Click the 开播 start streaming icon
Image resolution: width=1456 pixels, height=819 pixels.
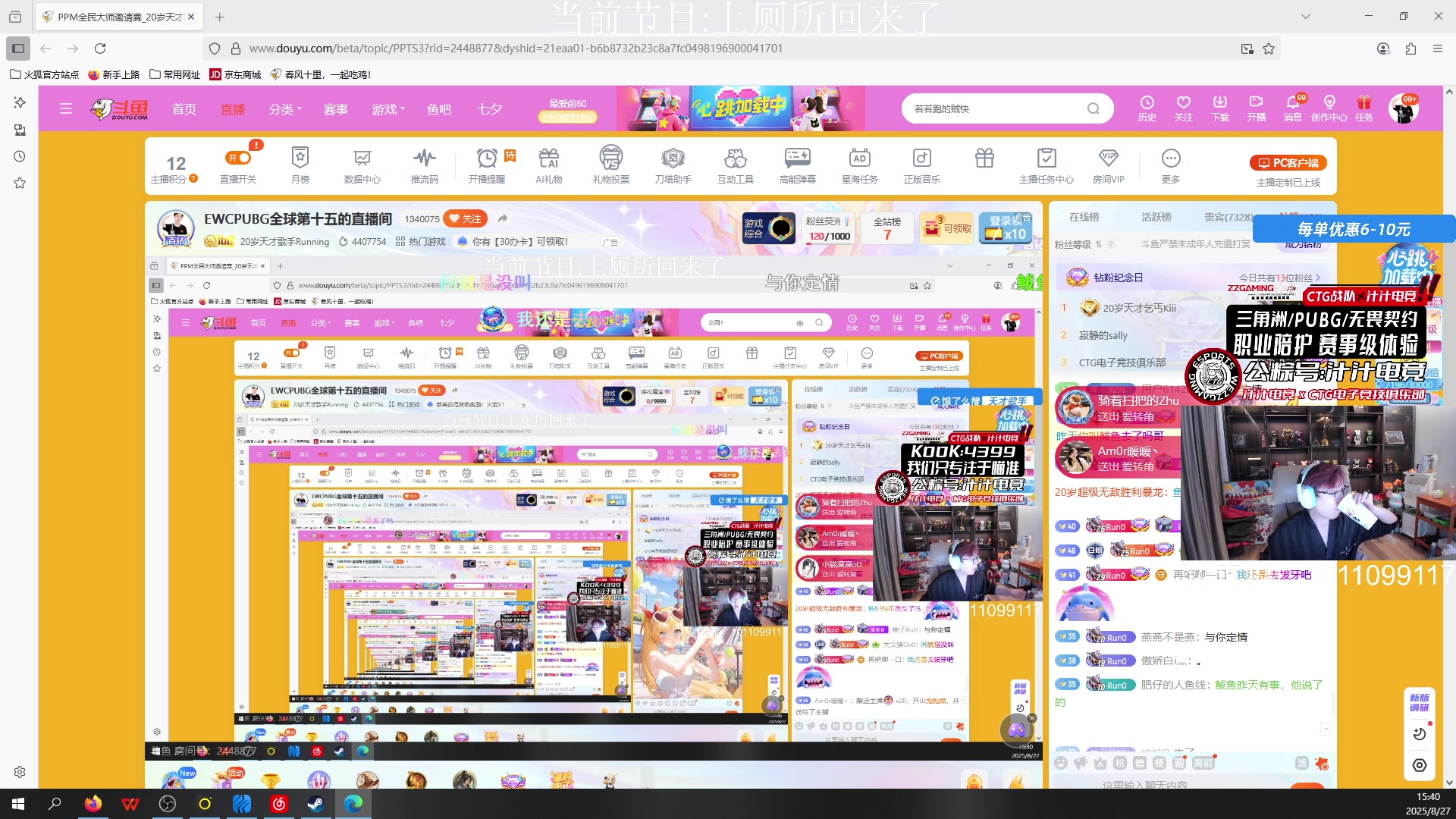point(1257,108)
